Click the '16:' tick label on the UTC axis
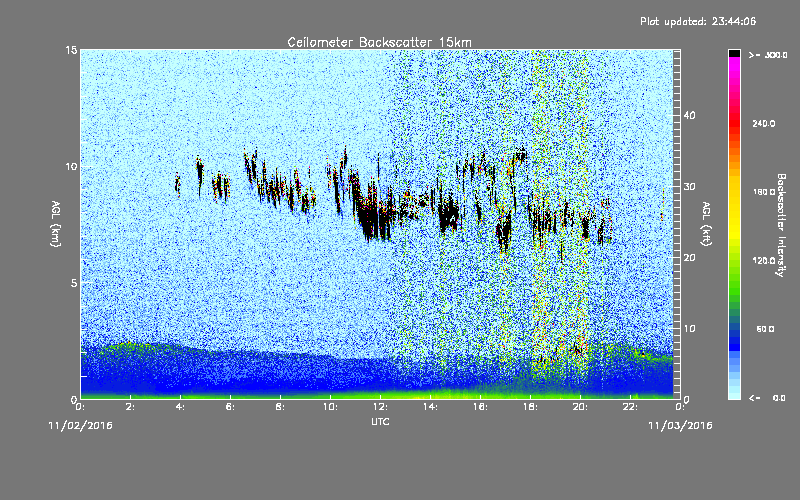Image resolution: width=800 pixels, height=500 pixels. click(x=481, y=407)
